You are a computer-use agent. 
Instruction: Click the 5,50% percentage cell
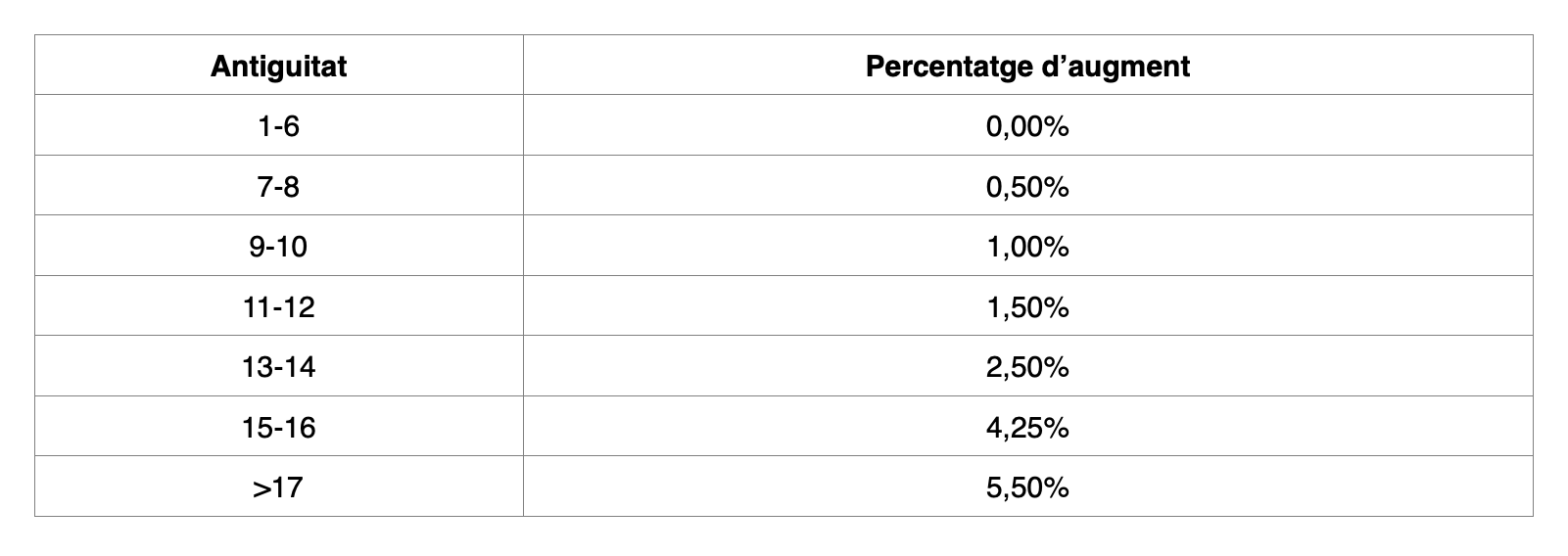[1027, 487]
